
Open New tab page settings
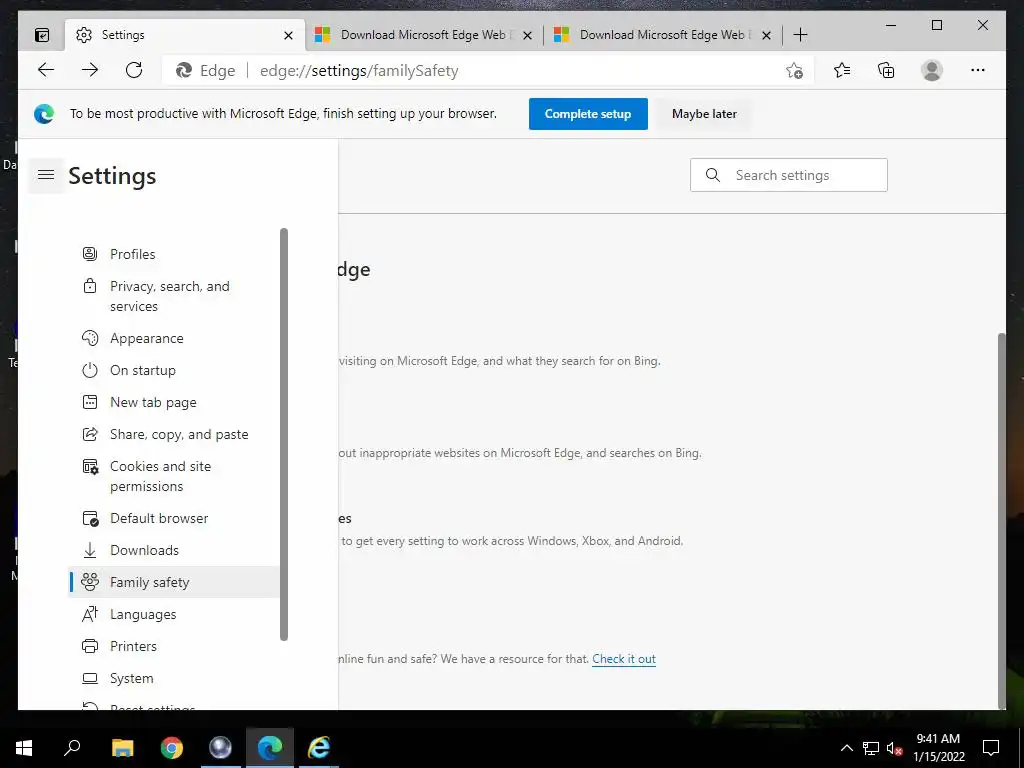[174, 402]
